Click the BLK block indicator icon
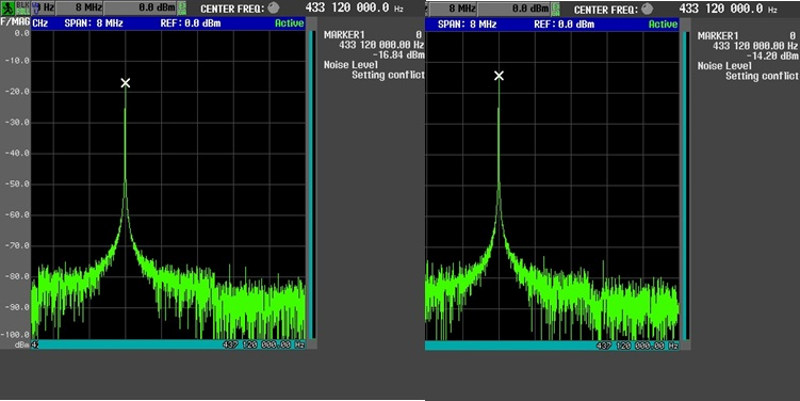The image size is (800, 401). (x=23, y=8)
